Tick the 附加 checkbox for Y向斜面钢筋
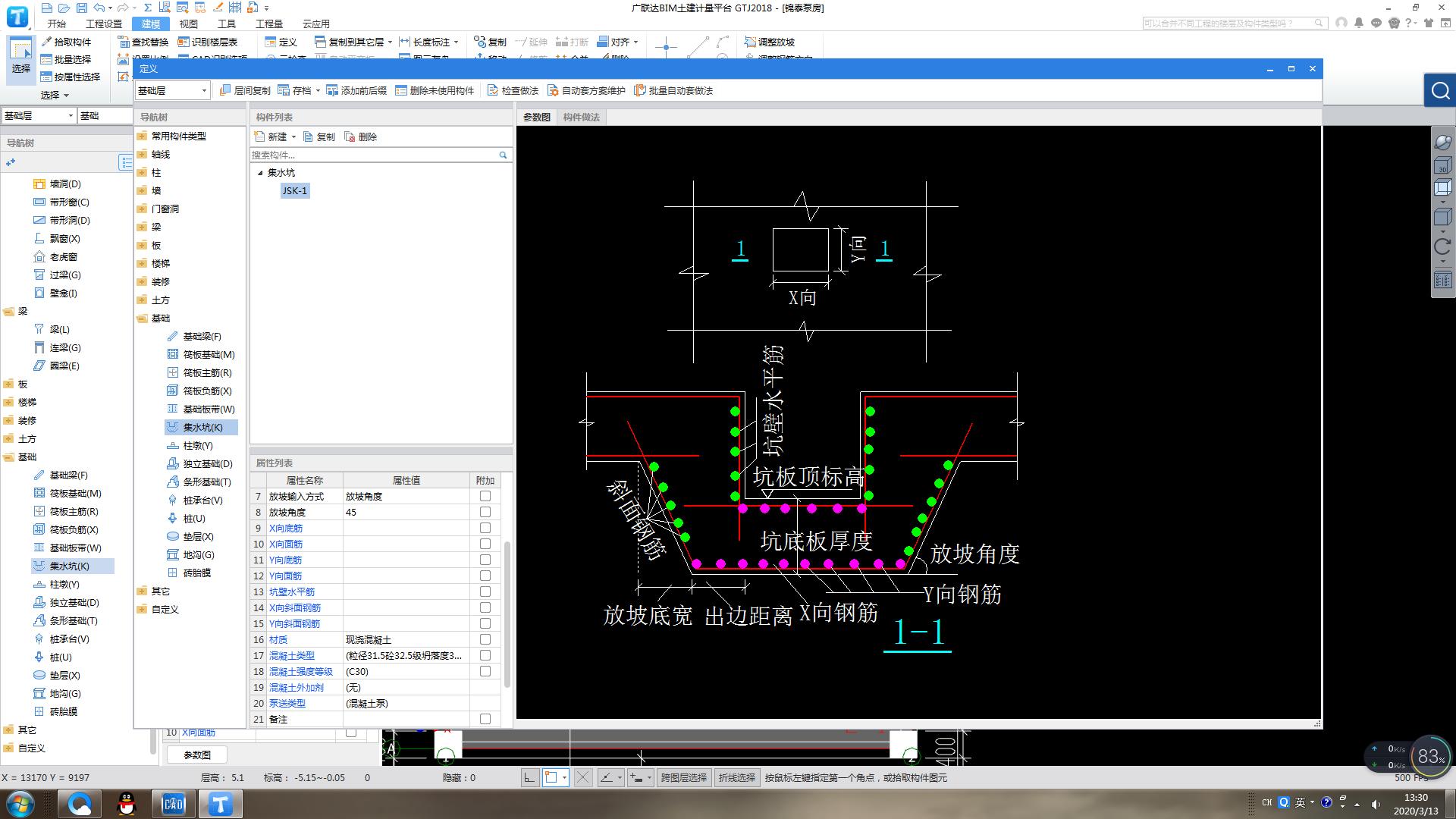This screenshot has height=819, width=1456. pos(485,623)
